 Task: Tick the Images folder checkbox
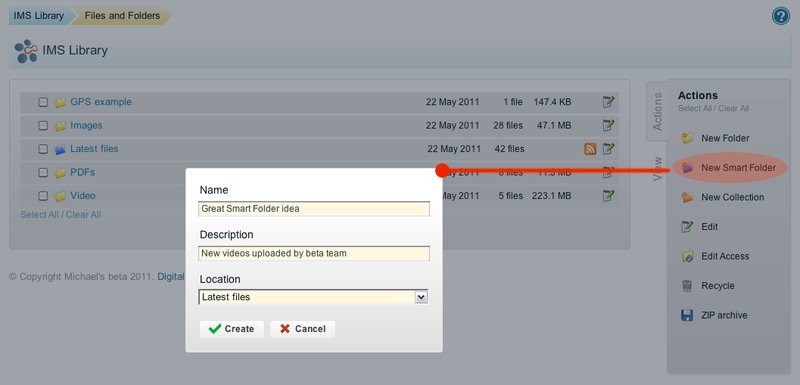click(43, 125)
